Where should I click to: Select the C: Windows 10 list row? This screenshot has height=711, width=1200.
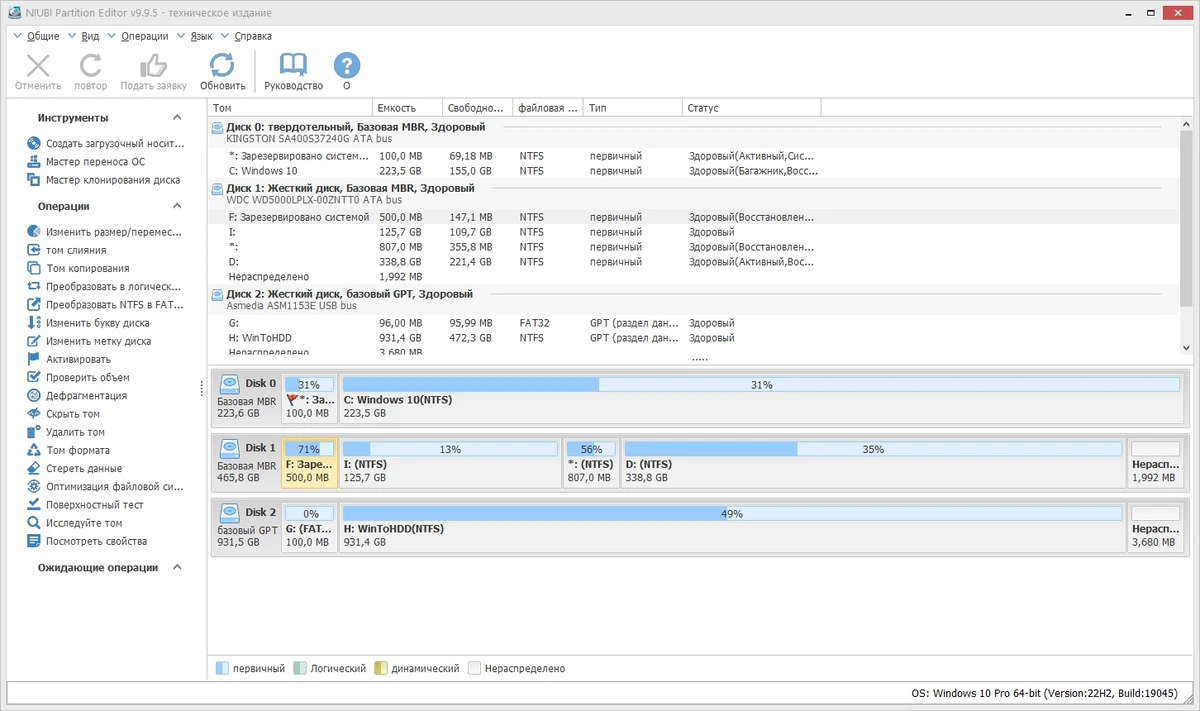pyautogui.click(x=694, y=171)
